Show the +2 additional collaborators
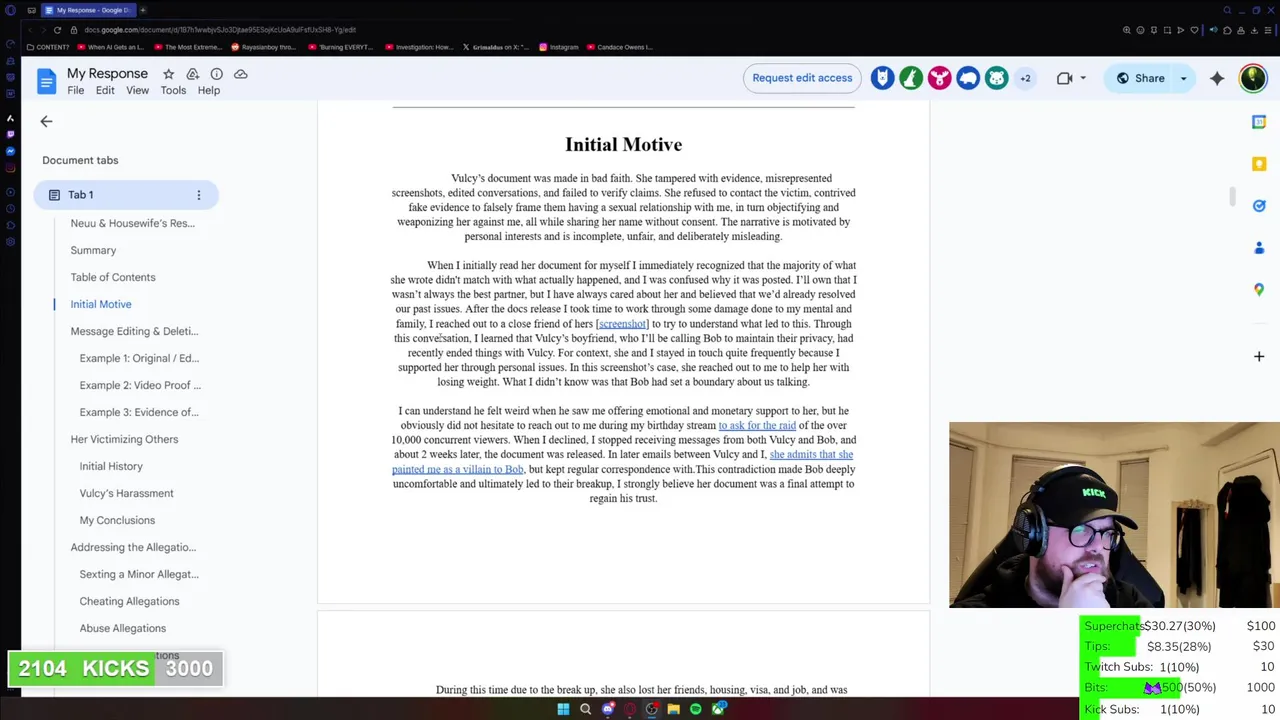This screenshot has width=1280, height=720. point(1025,78)
